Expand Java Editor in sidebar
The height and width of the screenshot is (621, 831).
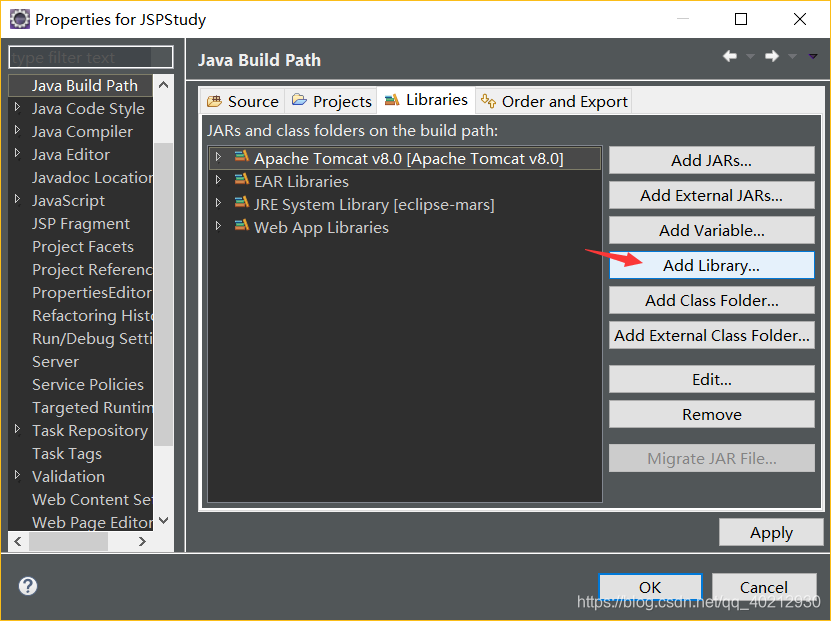click(17, 154)
